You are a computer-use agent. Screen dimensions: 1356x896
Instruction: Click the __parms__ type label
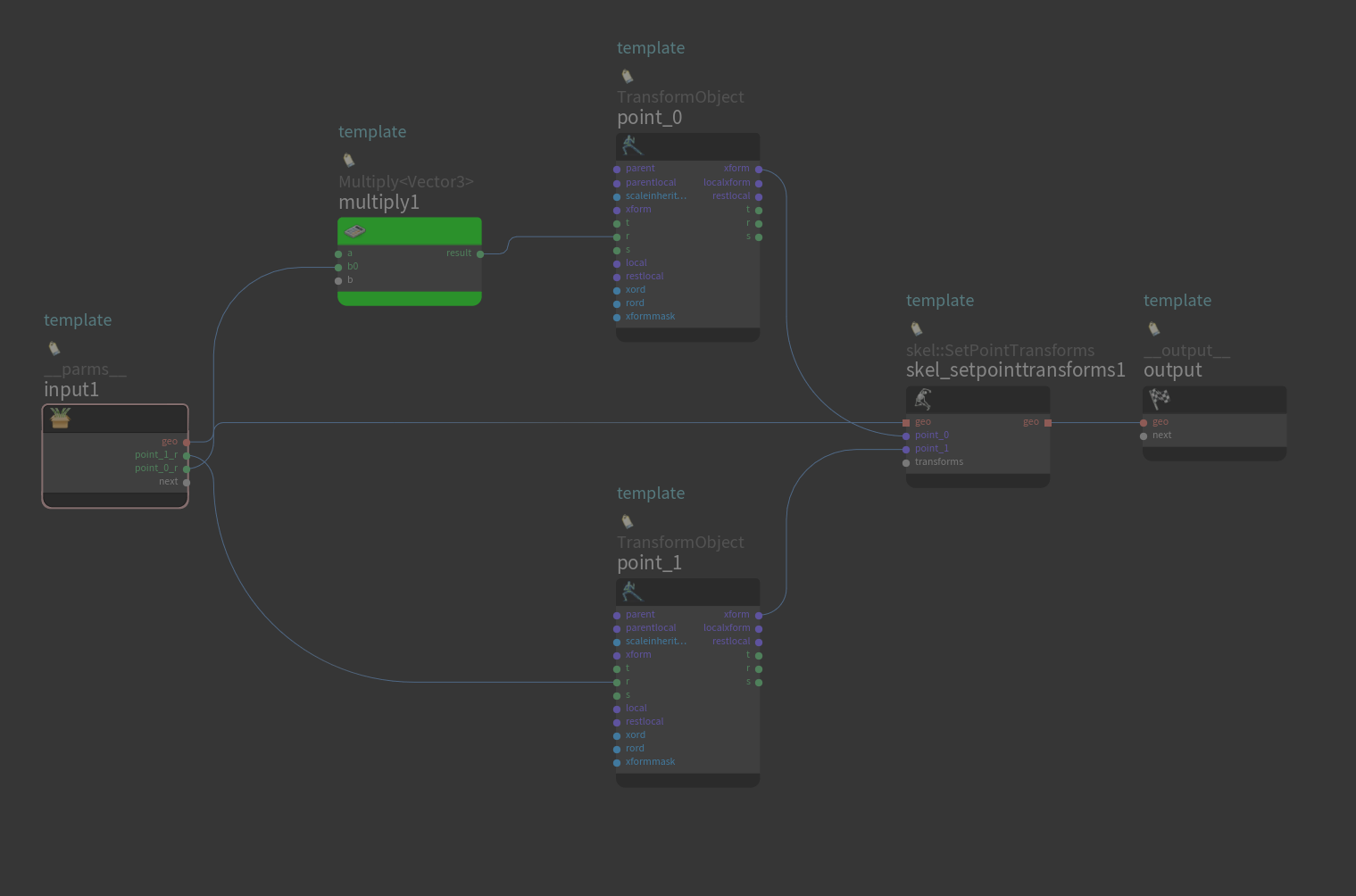pyautogui.click(x=85, y=369)
